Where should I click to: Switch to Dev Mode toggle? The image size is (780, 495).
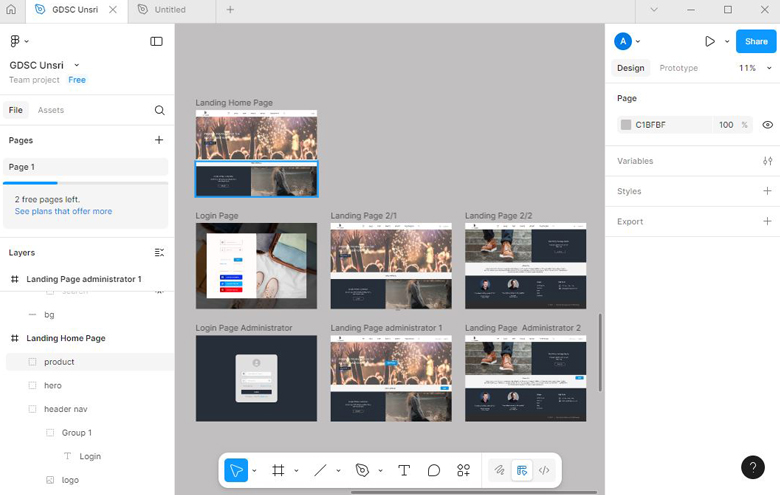544,470
